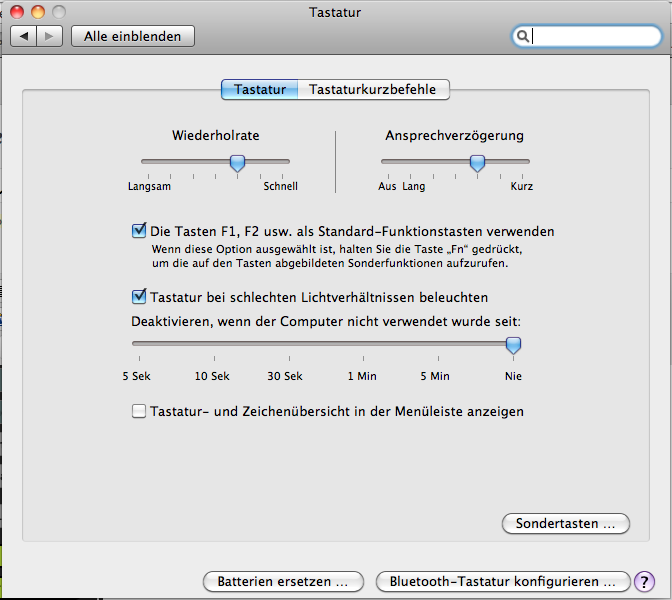Open the Sondertasten dialog
The height and width of the screenshot is (600, 672).
565,523
